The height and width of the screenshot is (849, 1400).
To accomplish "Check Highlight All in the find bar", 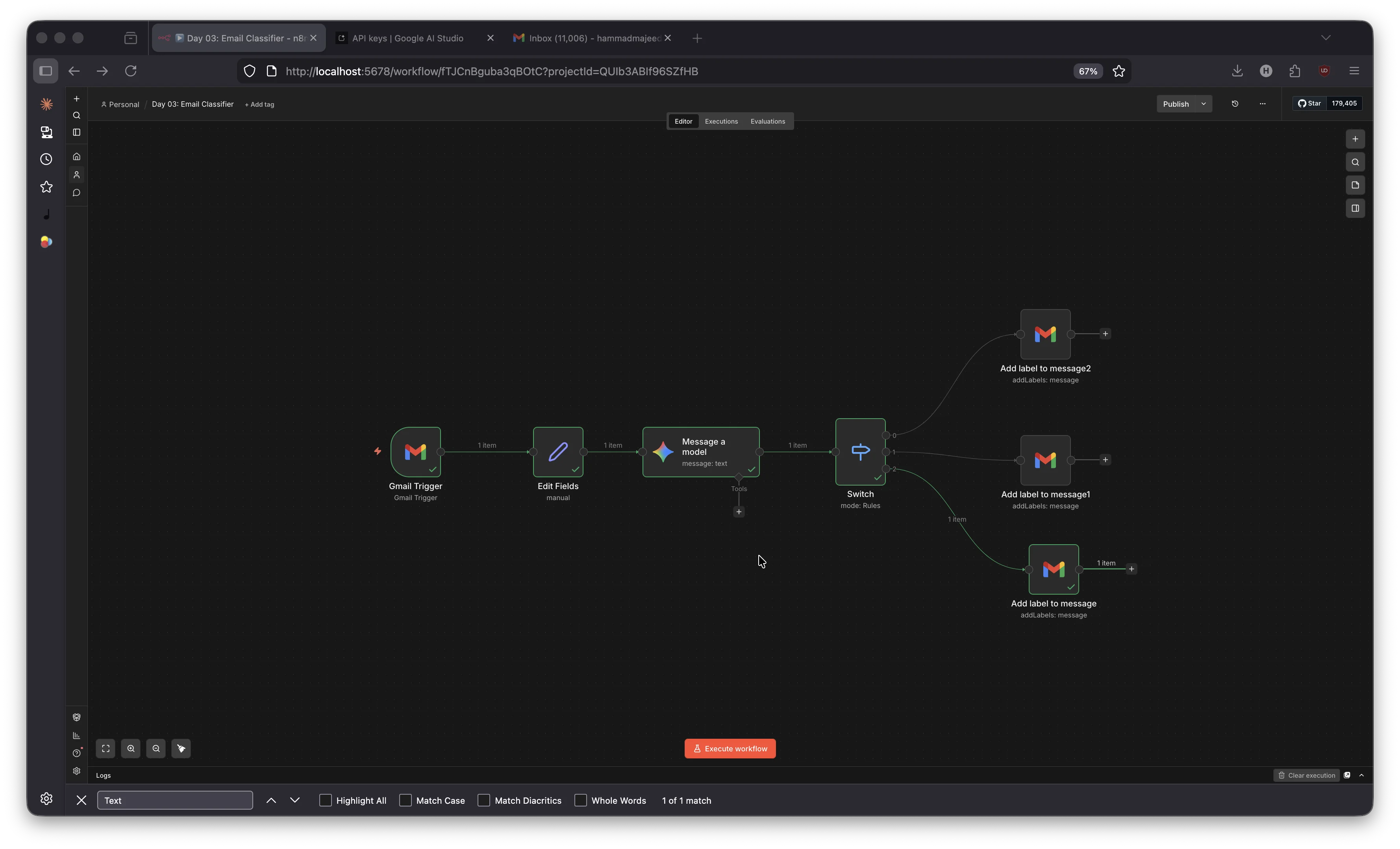I will click(x=325, y=800).
